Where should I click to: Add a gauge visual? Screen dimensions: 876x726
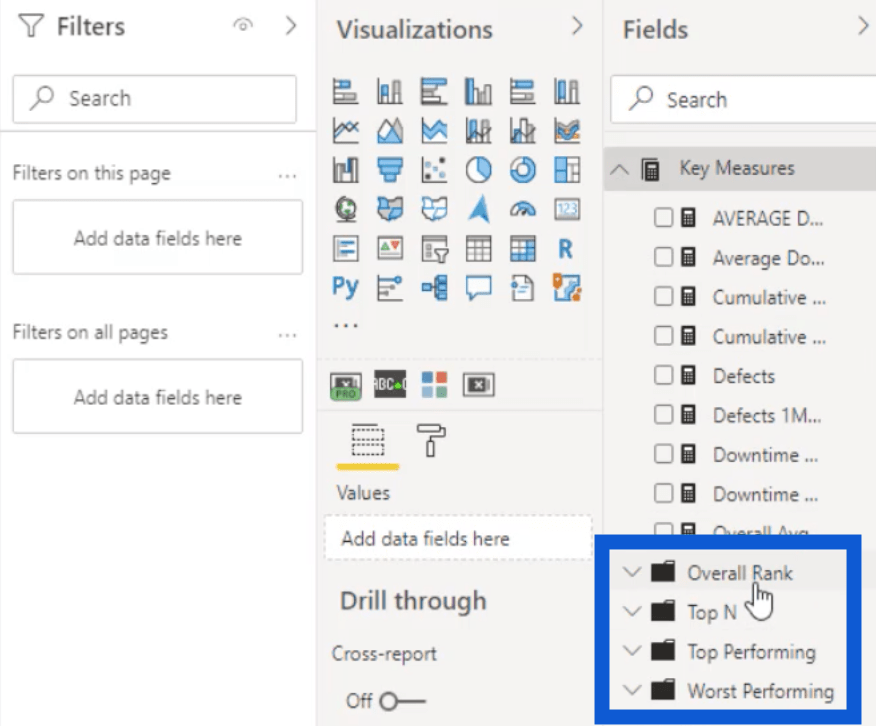pyautogui.click(x=522, y=209)
